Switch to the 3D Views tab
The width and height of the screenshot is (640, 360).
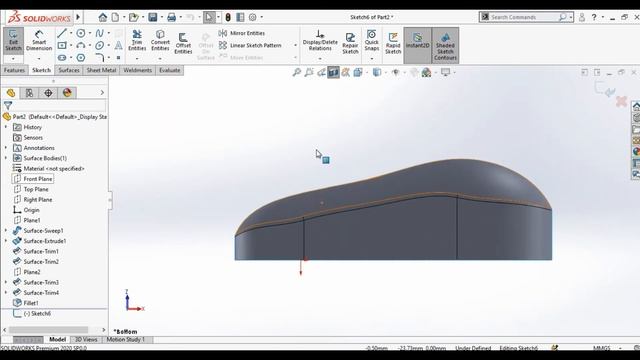(86, 340)
